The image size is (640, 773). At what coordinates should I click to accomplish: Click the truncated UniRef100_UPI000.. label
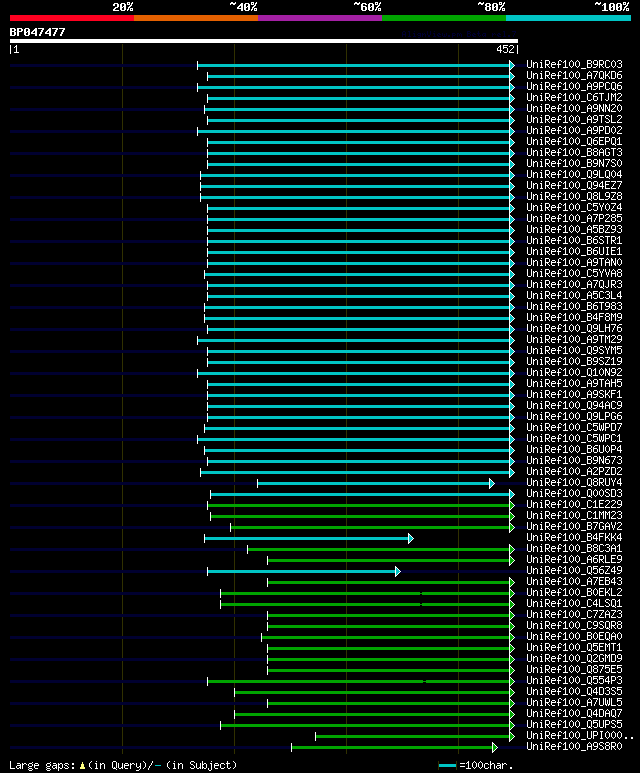click(579, 736)
